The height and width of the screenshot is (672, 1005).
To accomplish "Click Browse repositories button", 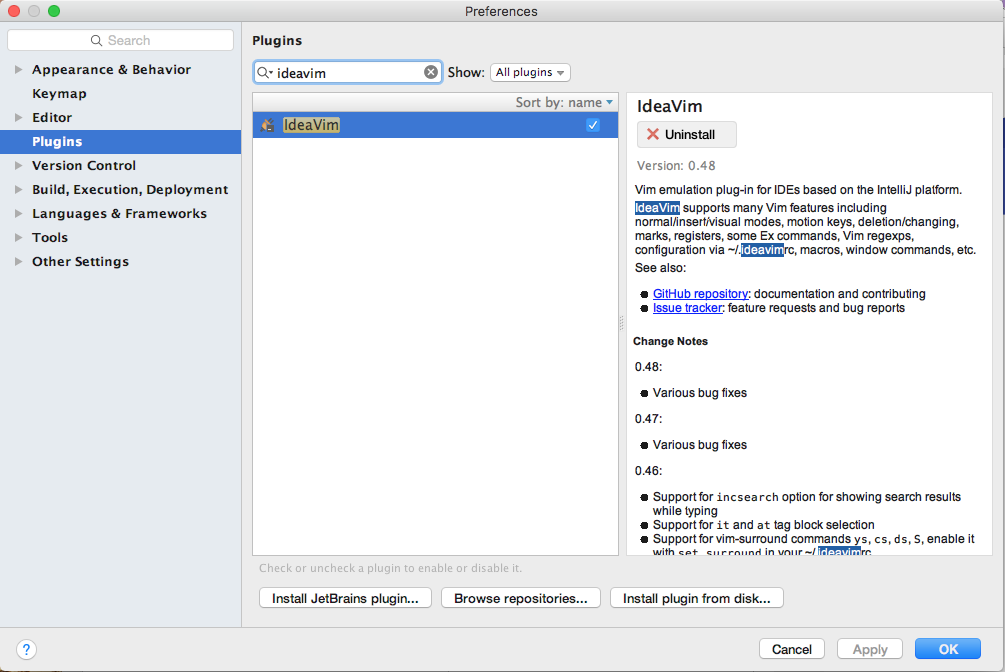I will [x=520, y=598].
